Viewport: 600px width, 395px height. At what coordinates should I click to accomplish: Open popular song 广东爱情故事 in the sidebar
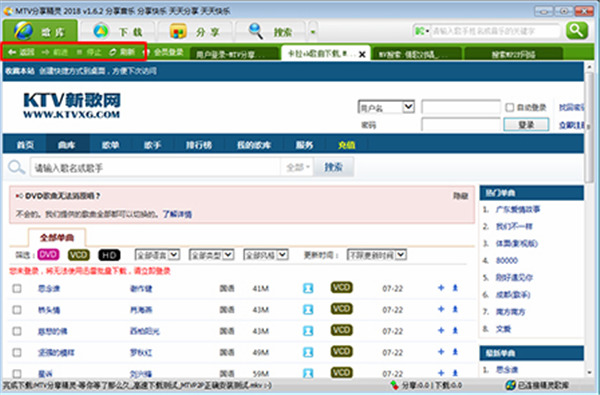518,209
